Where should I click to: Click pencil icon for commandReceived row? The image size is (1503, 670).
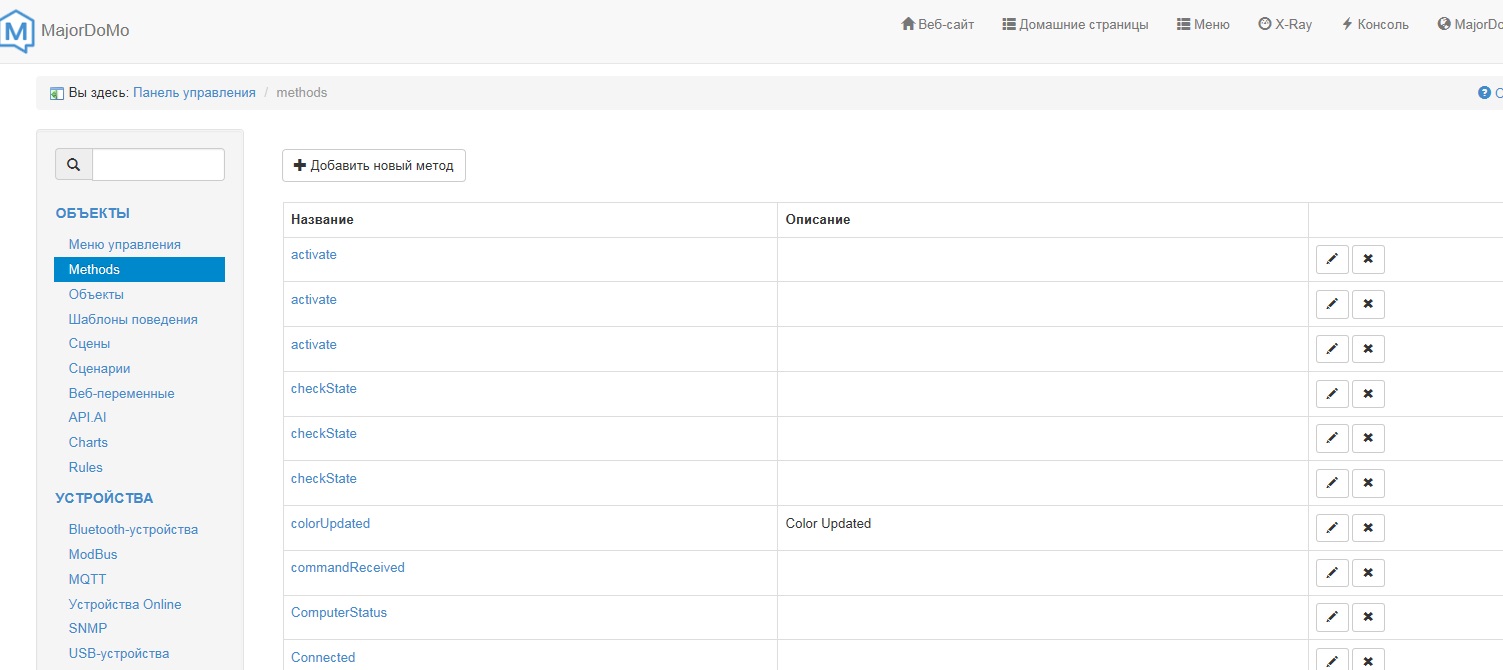[x=1332, y=573]
